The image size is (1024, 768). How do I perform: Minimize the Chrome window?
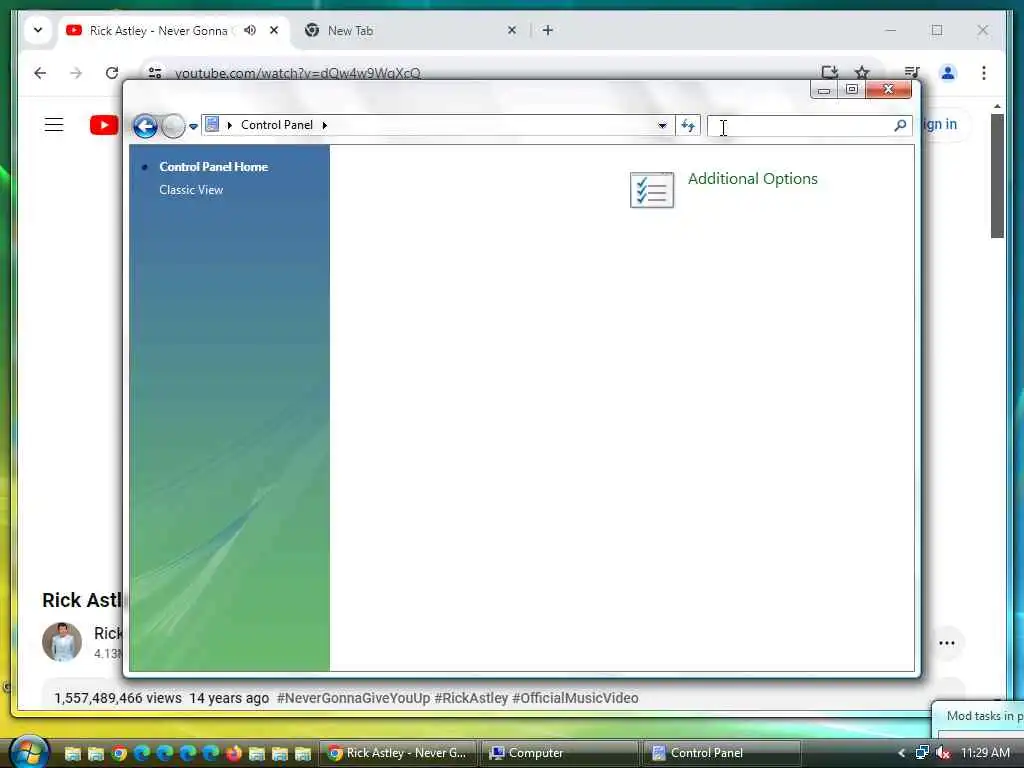click(890, 30)
